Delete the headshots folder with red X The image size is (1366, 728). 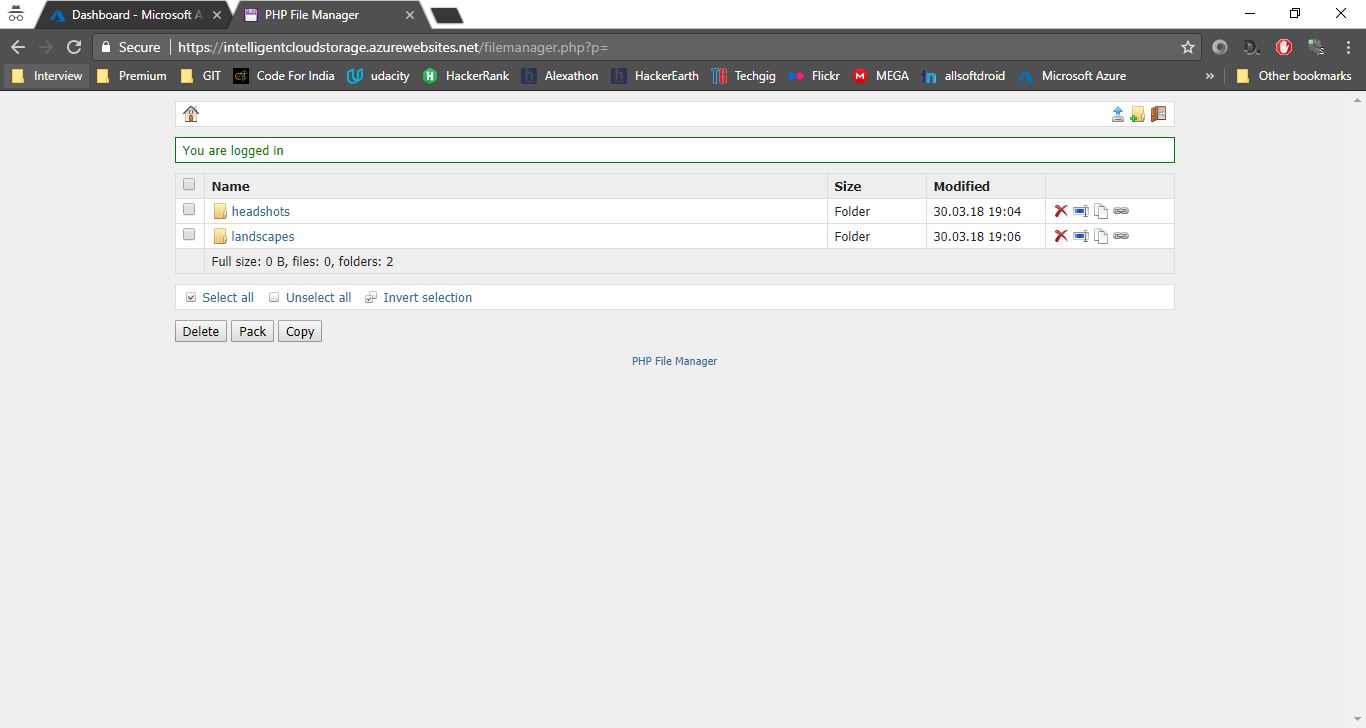click(x=1061, y=211)
